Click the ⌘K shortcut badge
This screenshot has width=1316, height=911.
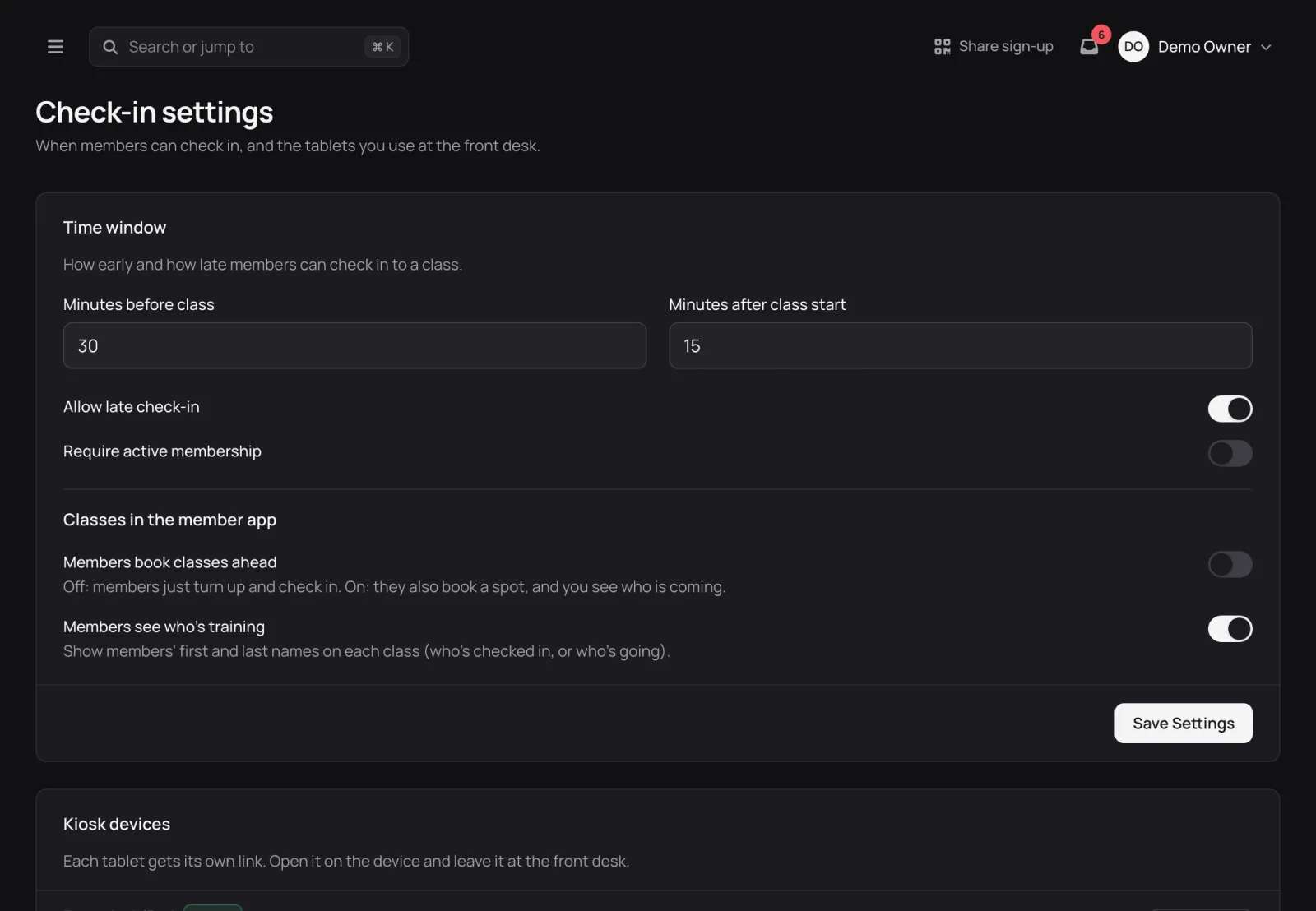click(x=382, y=47)
